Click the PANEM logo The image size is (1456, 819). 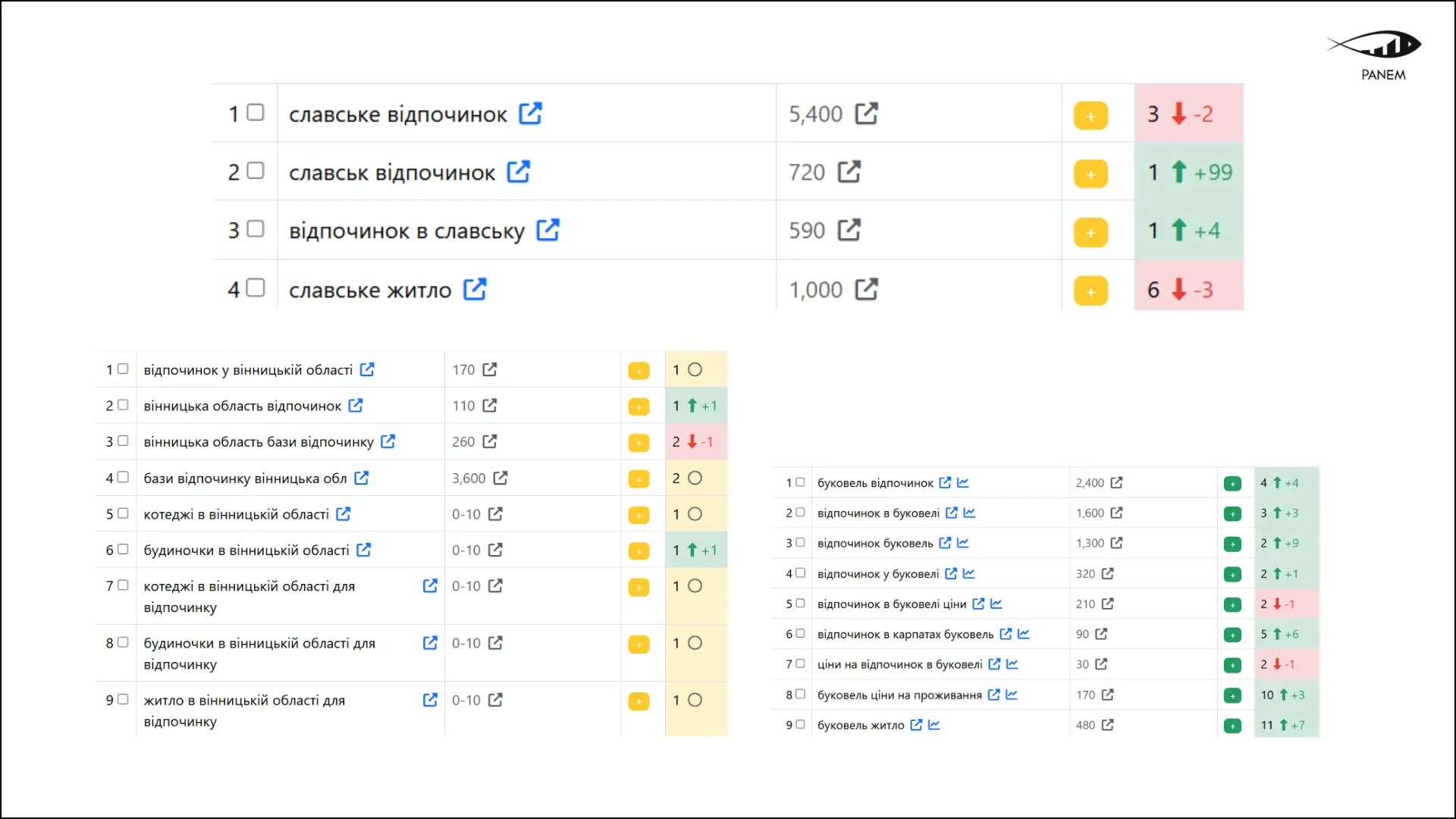click(x=1376, y=55)
